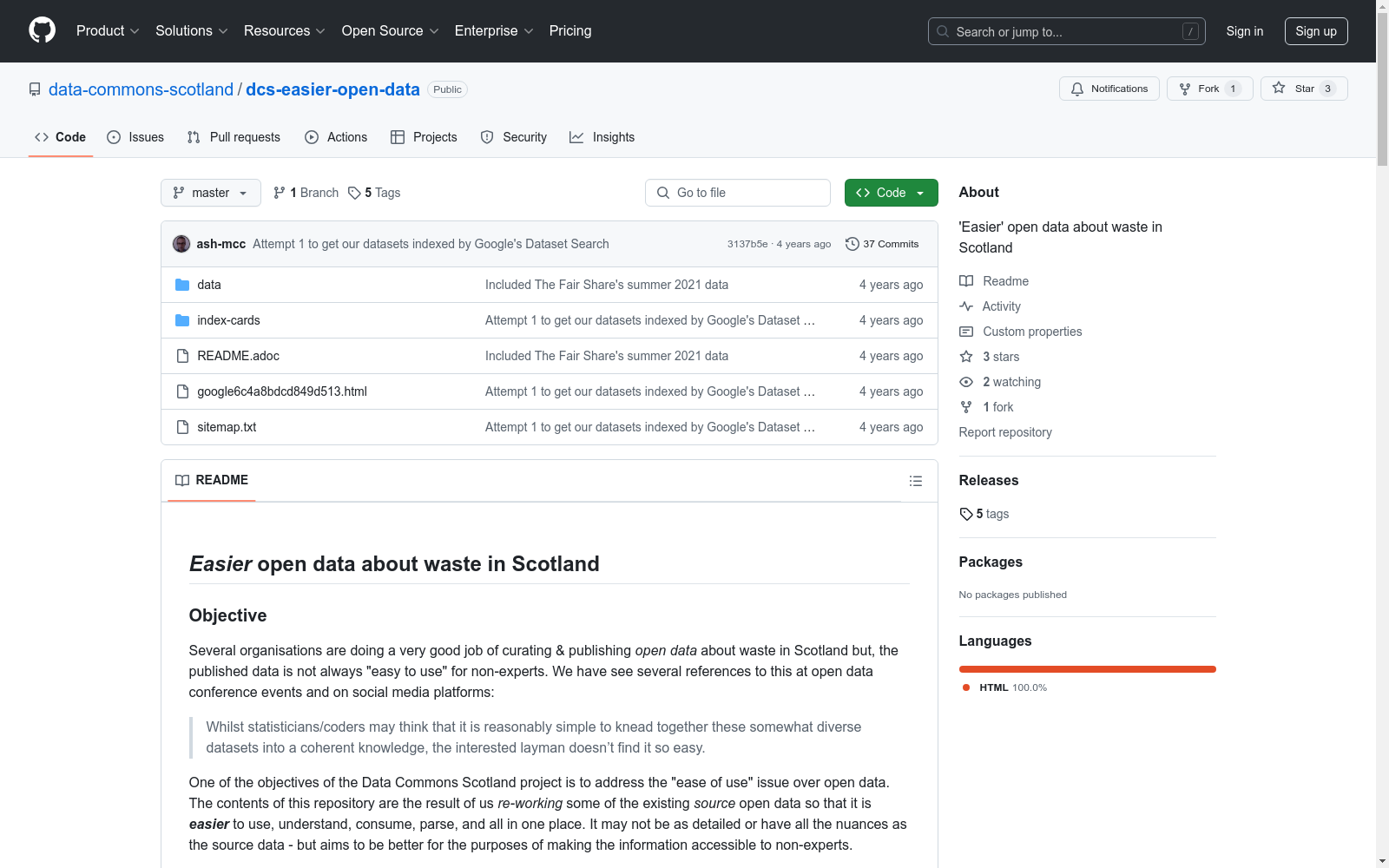Click the repository icon beside data-commons-scotland
The width and height of the screenshot is (1389, 868).
coord(35,89)
